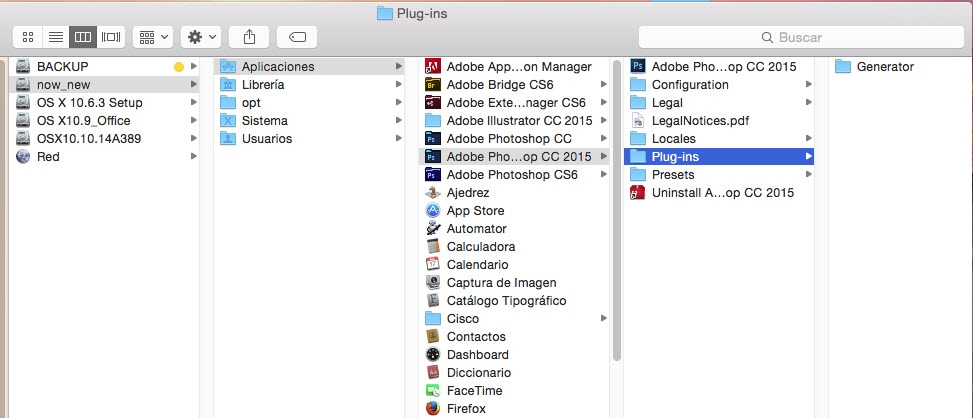Click the Red network globe icon
Image resolution: width=973 pixels, height=418 pixels.
(23, 156)
